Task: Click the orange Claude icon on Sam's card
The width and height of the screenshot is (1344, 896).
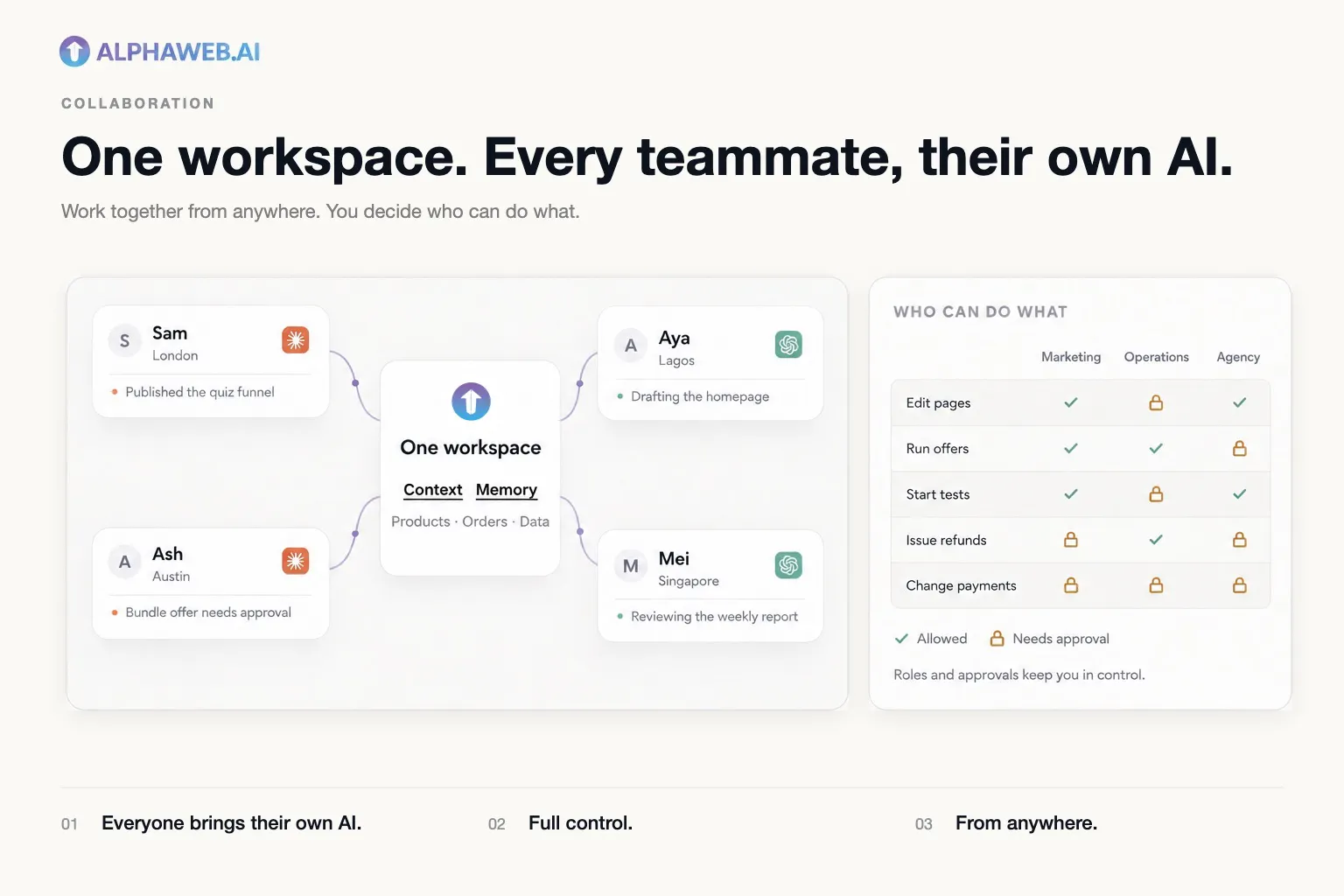Action: coord(296,339)
